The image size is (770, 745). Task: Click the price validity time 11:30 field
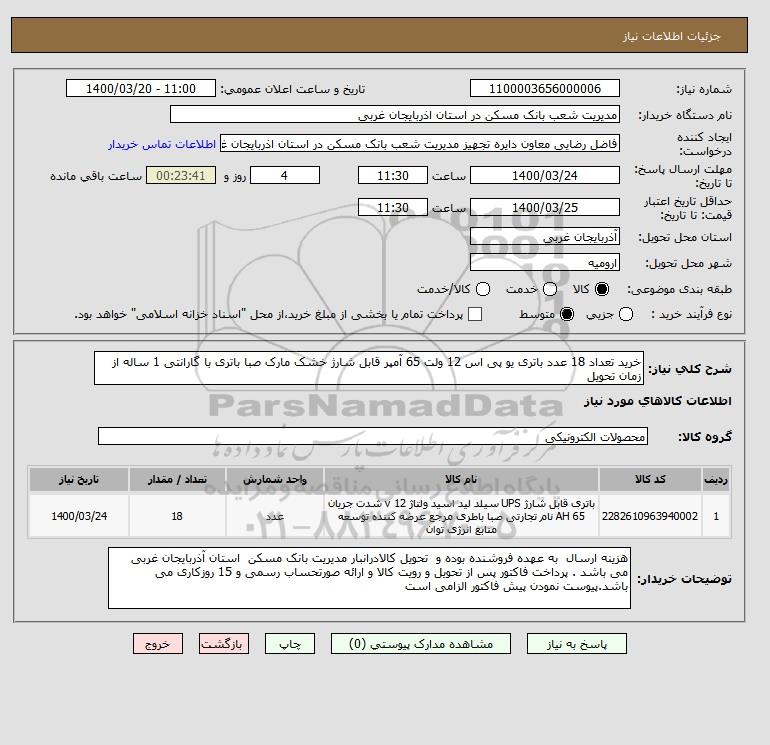pyautogui.click(x=393, y=207)
